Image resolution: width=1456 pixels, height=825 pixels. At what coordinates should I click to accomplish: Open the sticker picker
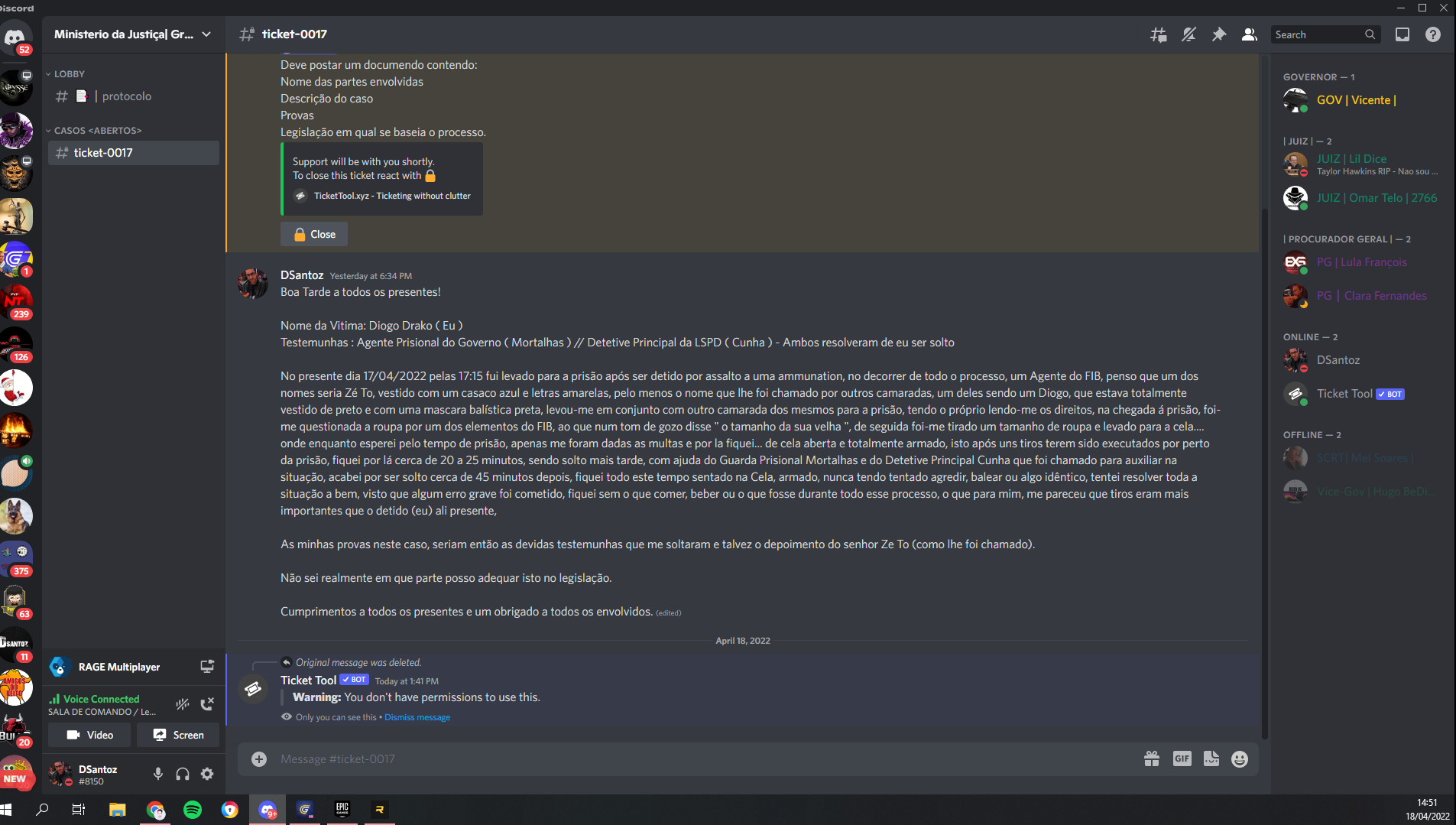pos(1211,758)
